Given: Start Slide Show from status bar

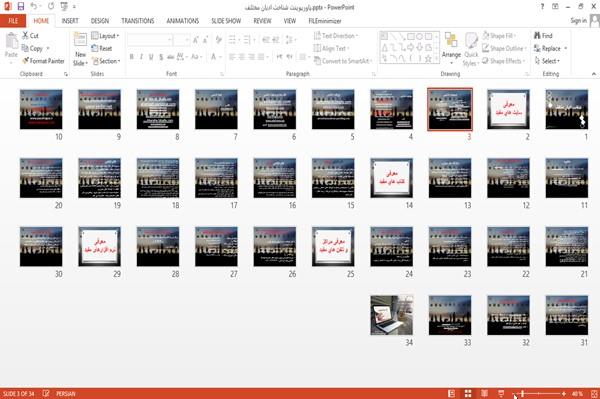Looking at the screenshot, I should pyautogui.click(x=501, y=393).
